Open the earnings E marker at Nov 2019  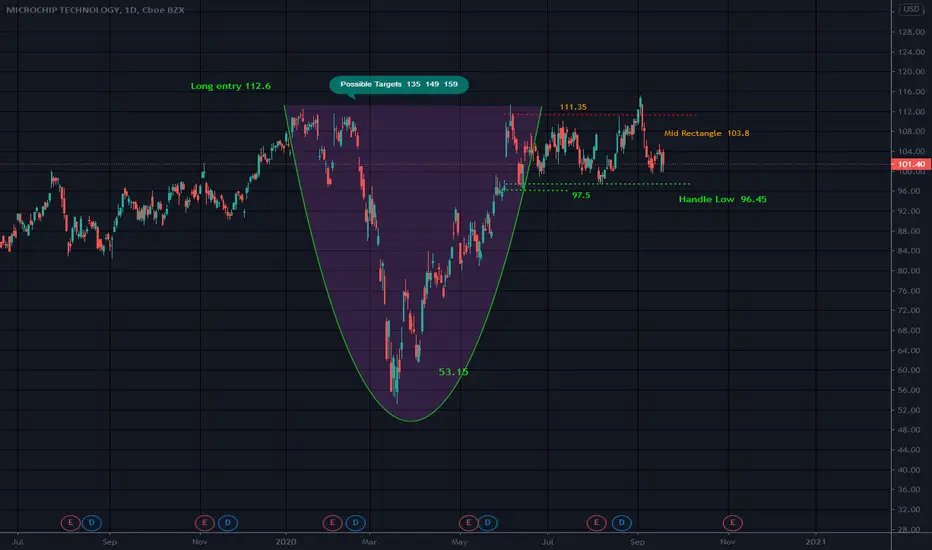204,523
